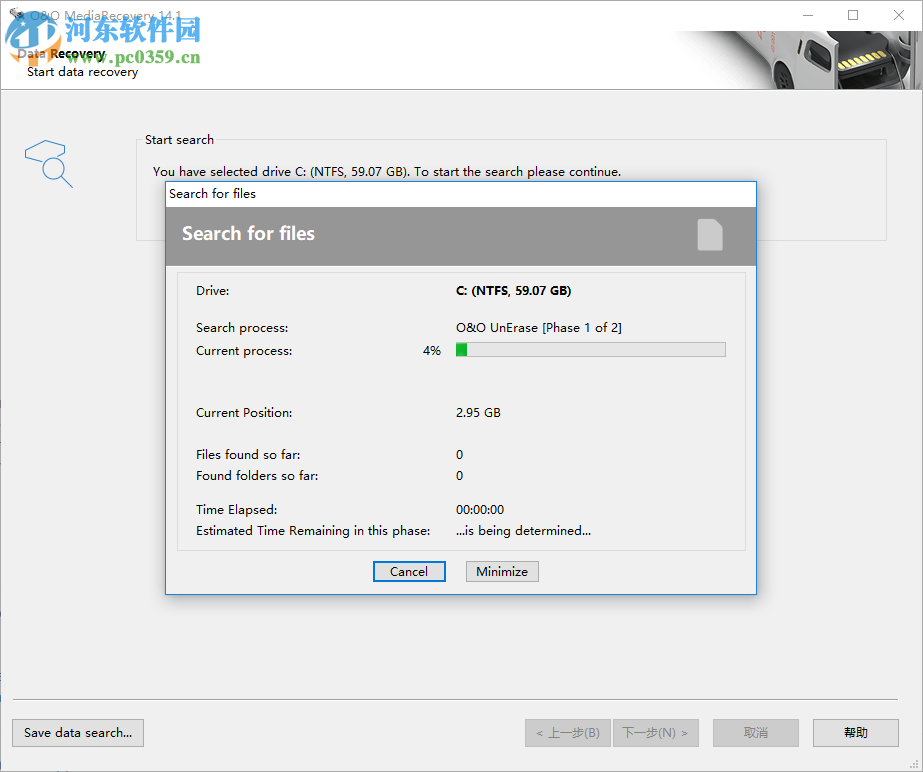Image resolution: width=923 pixels, height=772 pixels.
Task: Click 'Files found so far:' label
Action: tap(248, 455)
